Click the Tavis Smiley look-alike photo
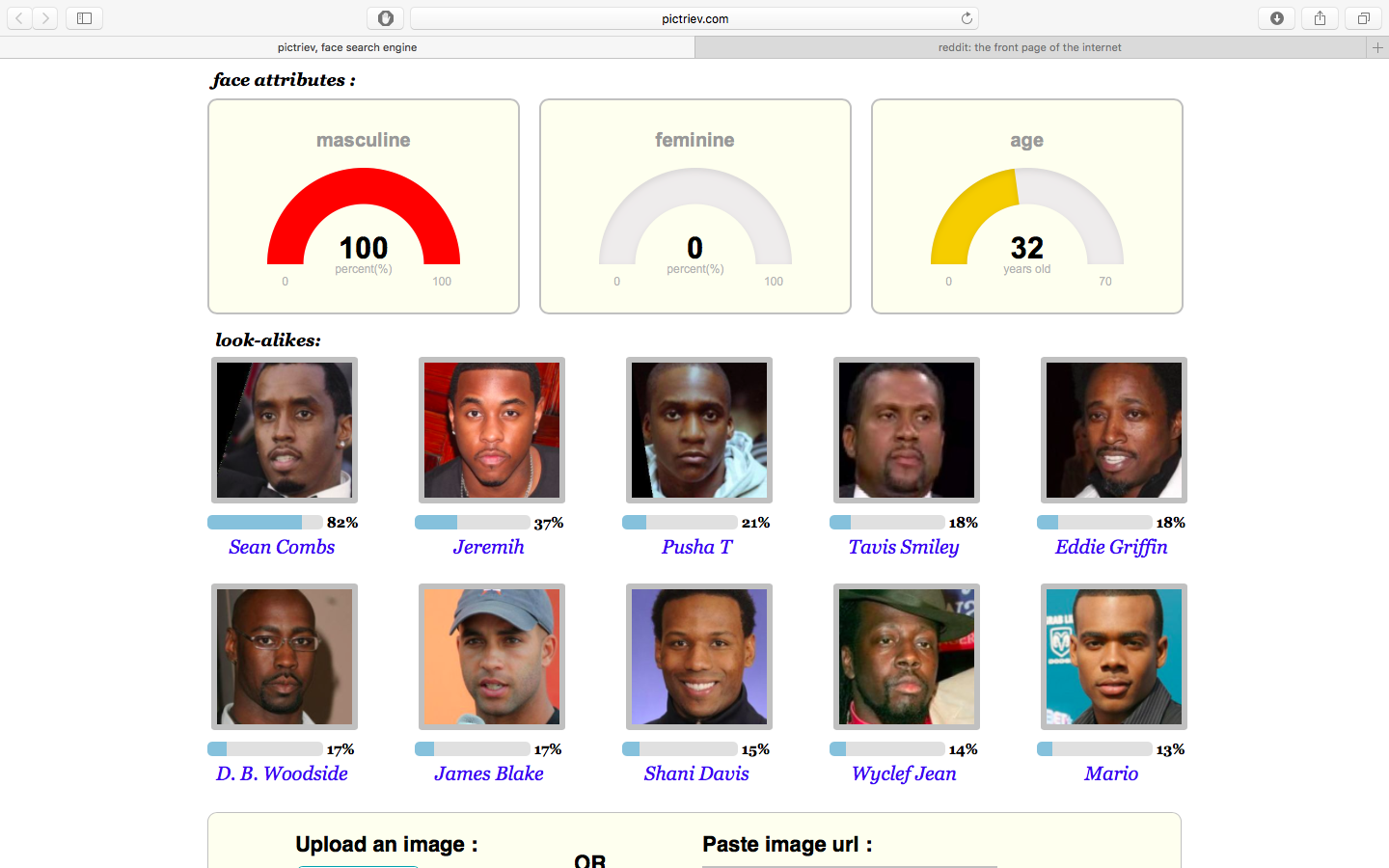The height and width of the screenshot is (868, 1389). pyautogui.click(x=907, y=430)
